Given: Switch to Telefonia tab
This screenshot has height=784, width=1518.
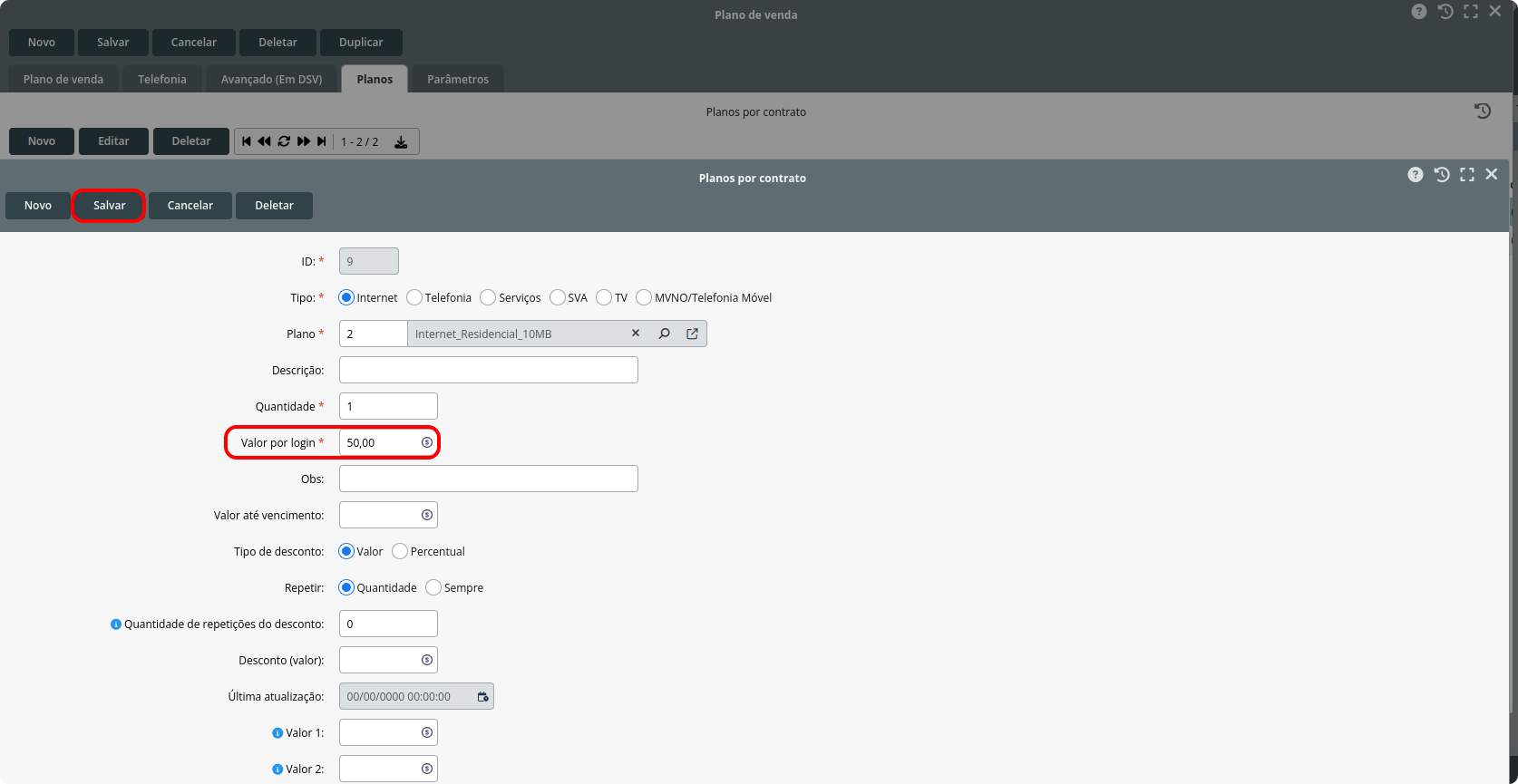Looking at the screenshot, I should [x=162, y=79].
